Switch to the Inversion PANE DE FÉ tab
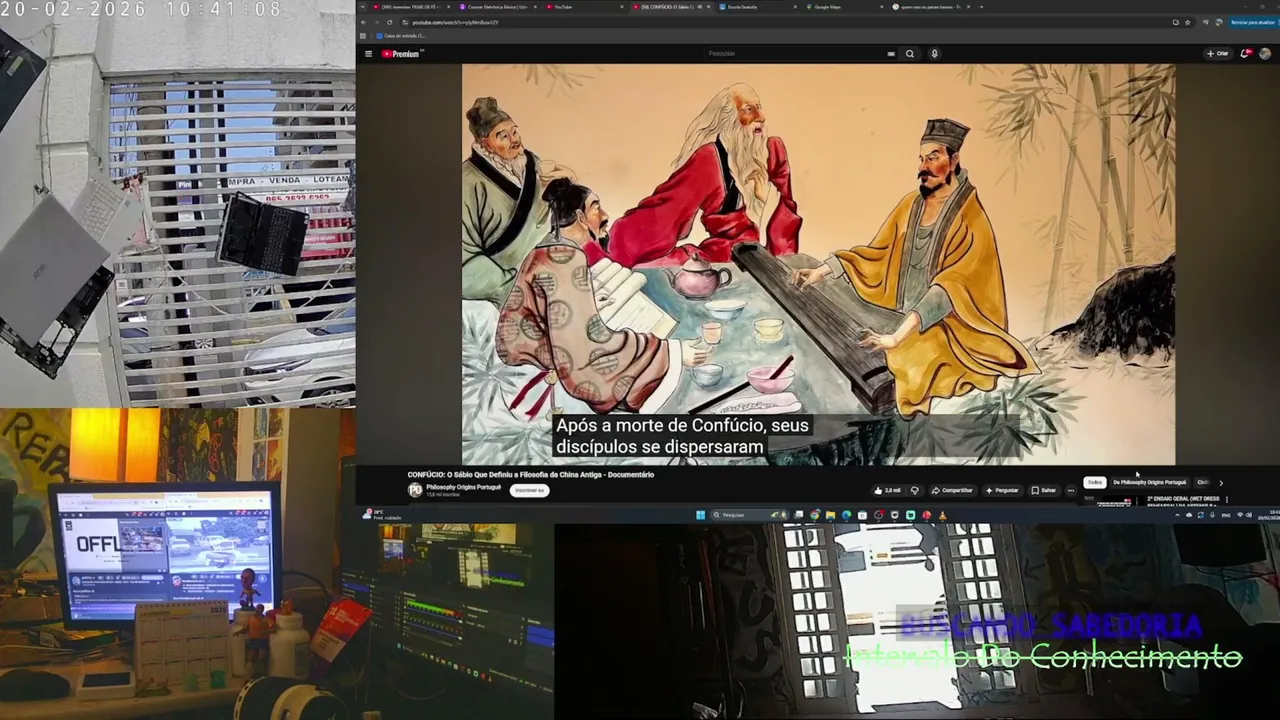The height and width of the screenshot is (720, 1280). tap(410, 7)
